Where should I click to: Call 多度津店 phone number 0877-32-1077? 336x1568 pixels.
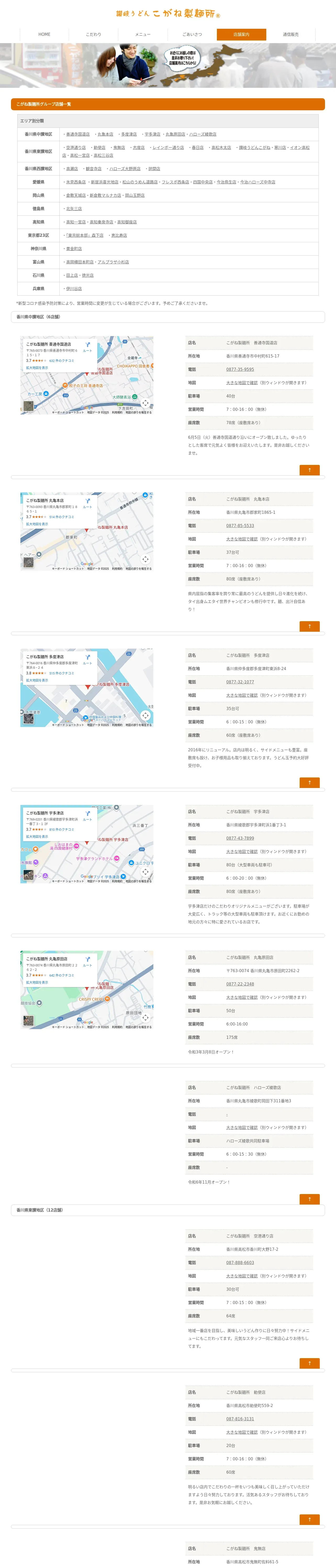pos(240,682)
